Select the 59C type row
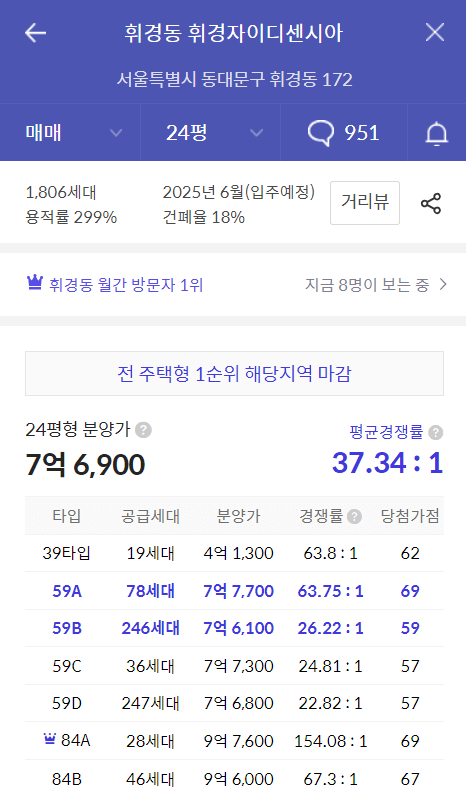 (x=234, y=665)
